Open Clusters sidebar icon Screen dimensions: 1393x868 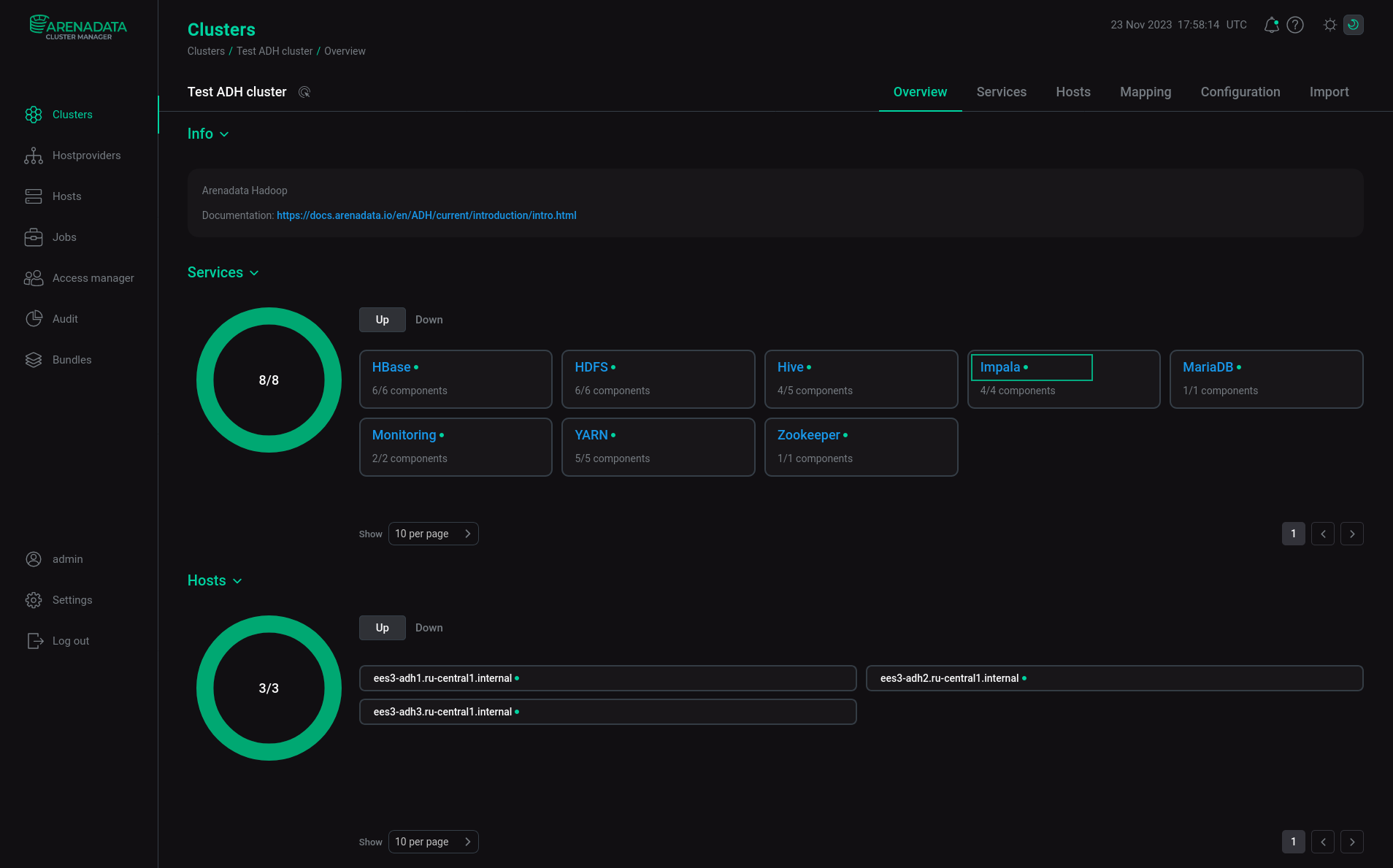coord(34,115)
